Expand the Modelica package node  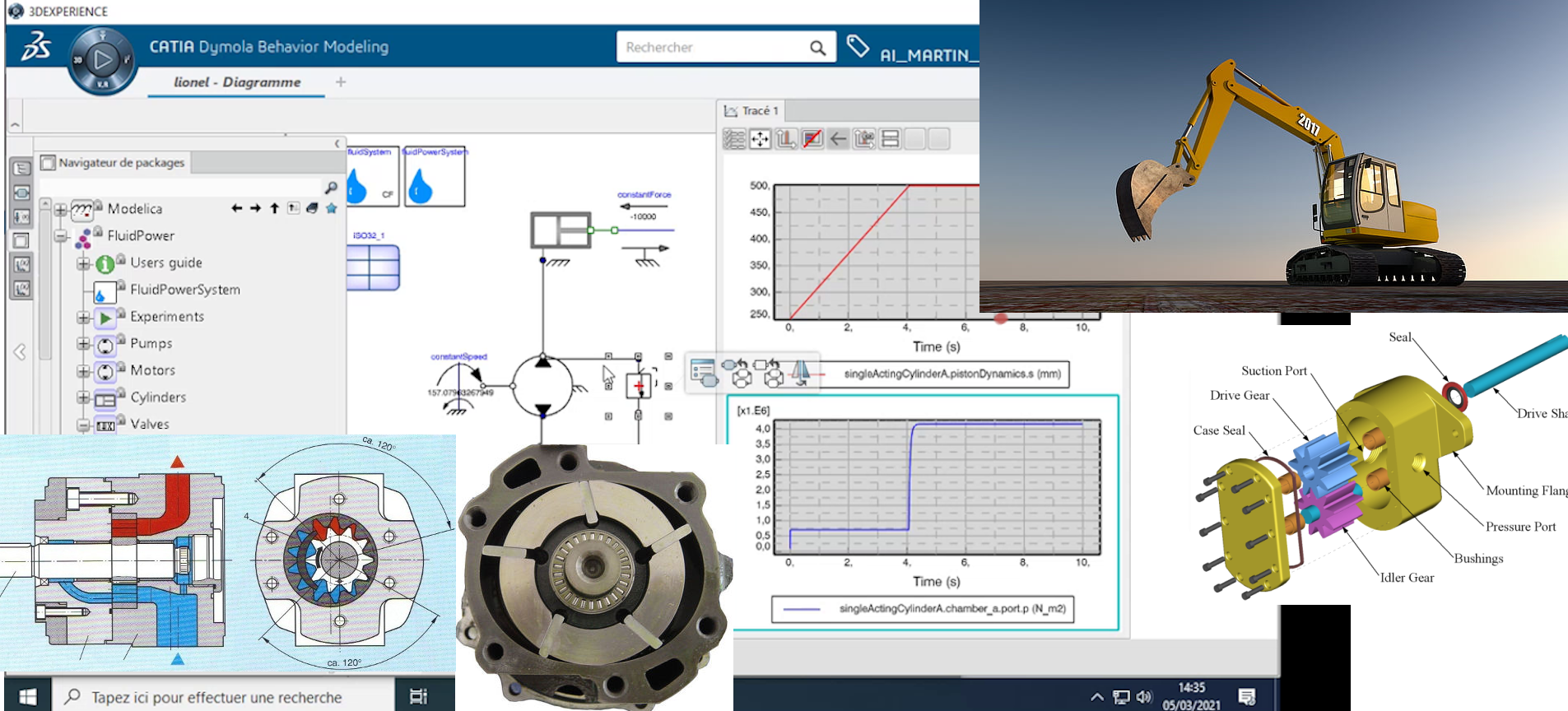[x=61, y=210]
